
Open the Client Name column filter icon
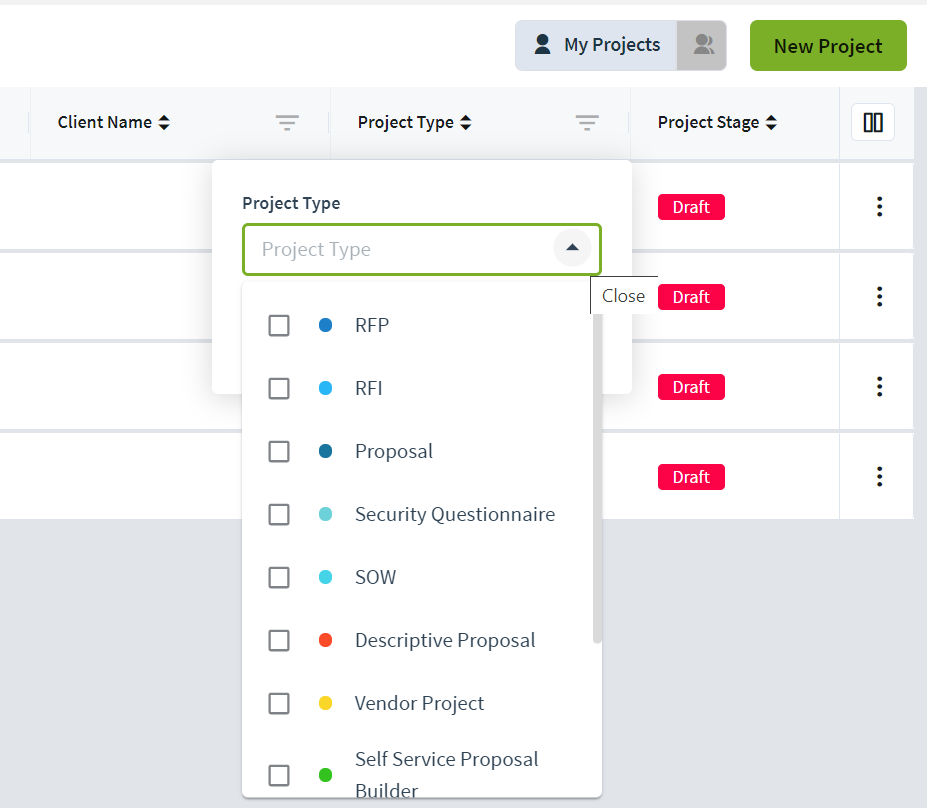(287, 122)
